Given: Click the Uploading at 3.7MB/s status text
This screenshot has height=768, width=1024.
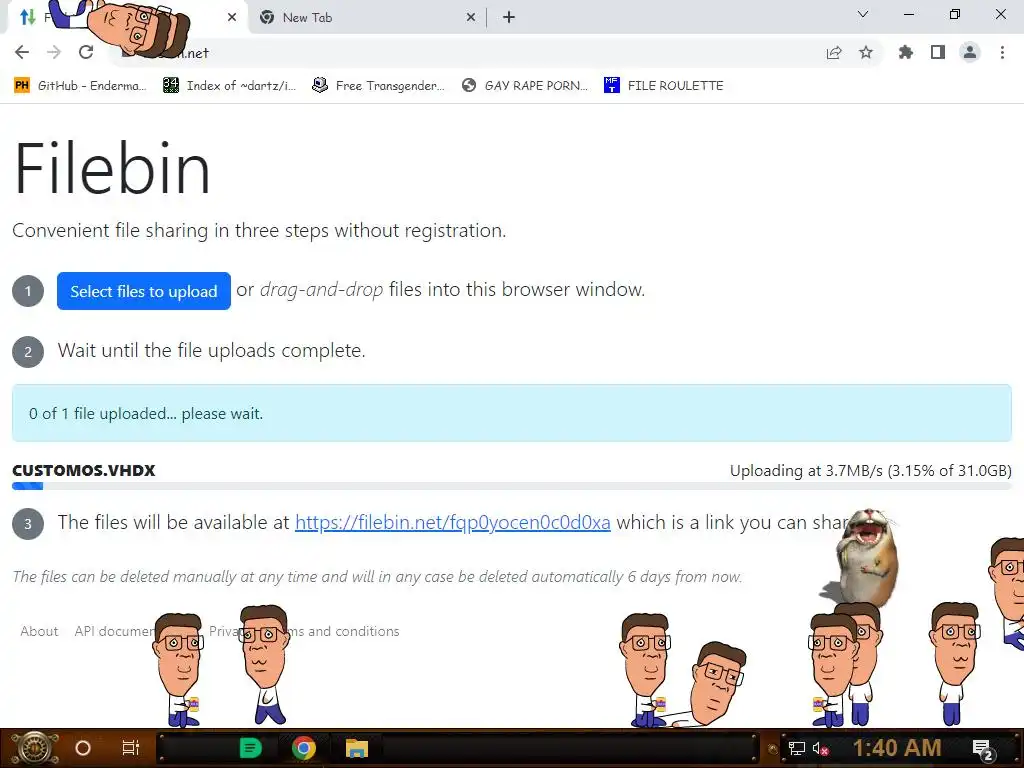Looking at the screenshot, I should tap(871, 471).
